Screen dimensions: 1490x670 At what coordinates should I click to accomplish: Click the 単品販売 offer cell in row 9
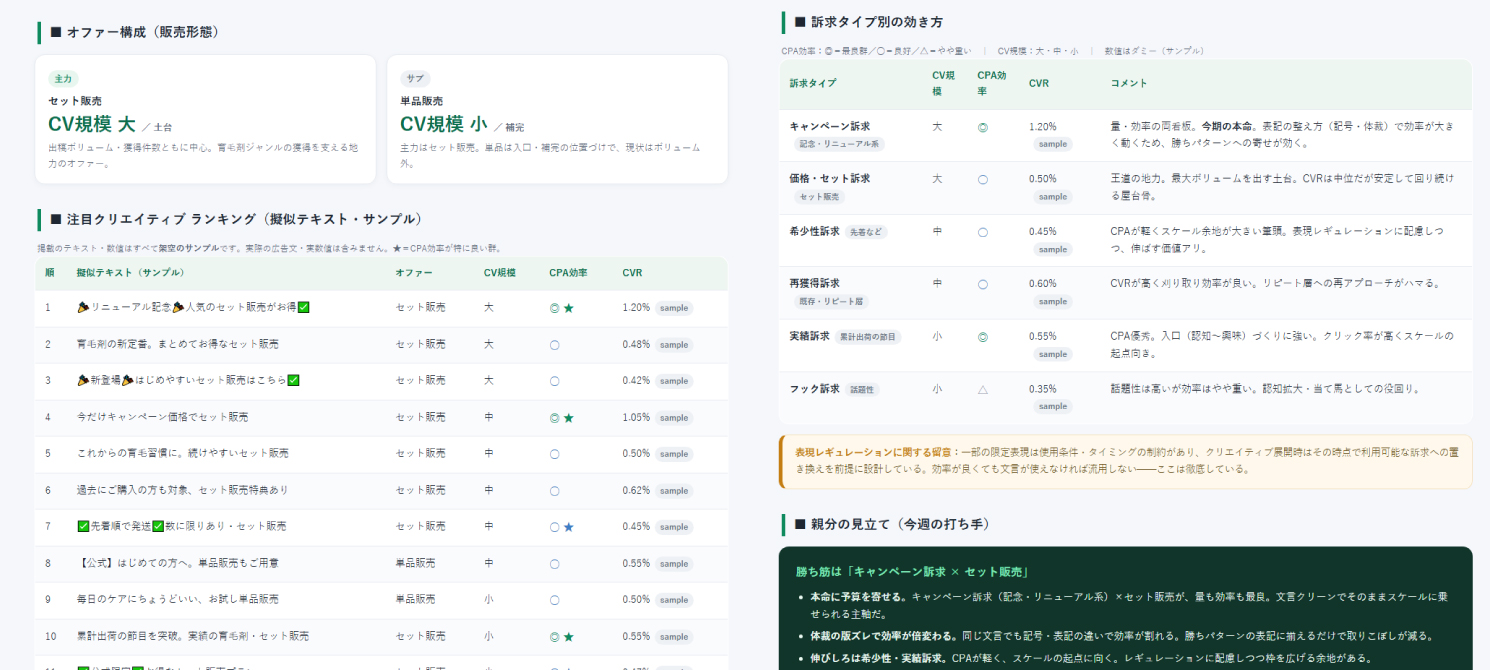(415, 600)
